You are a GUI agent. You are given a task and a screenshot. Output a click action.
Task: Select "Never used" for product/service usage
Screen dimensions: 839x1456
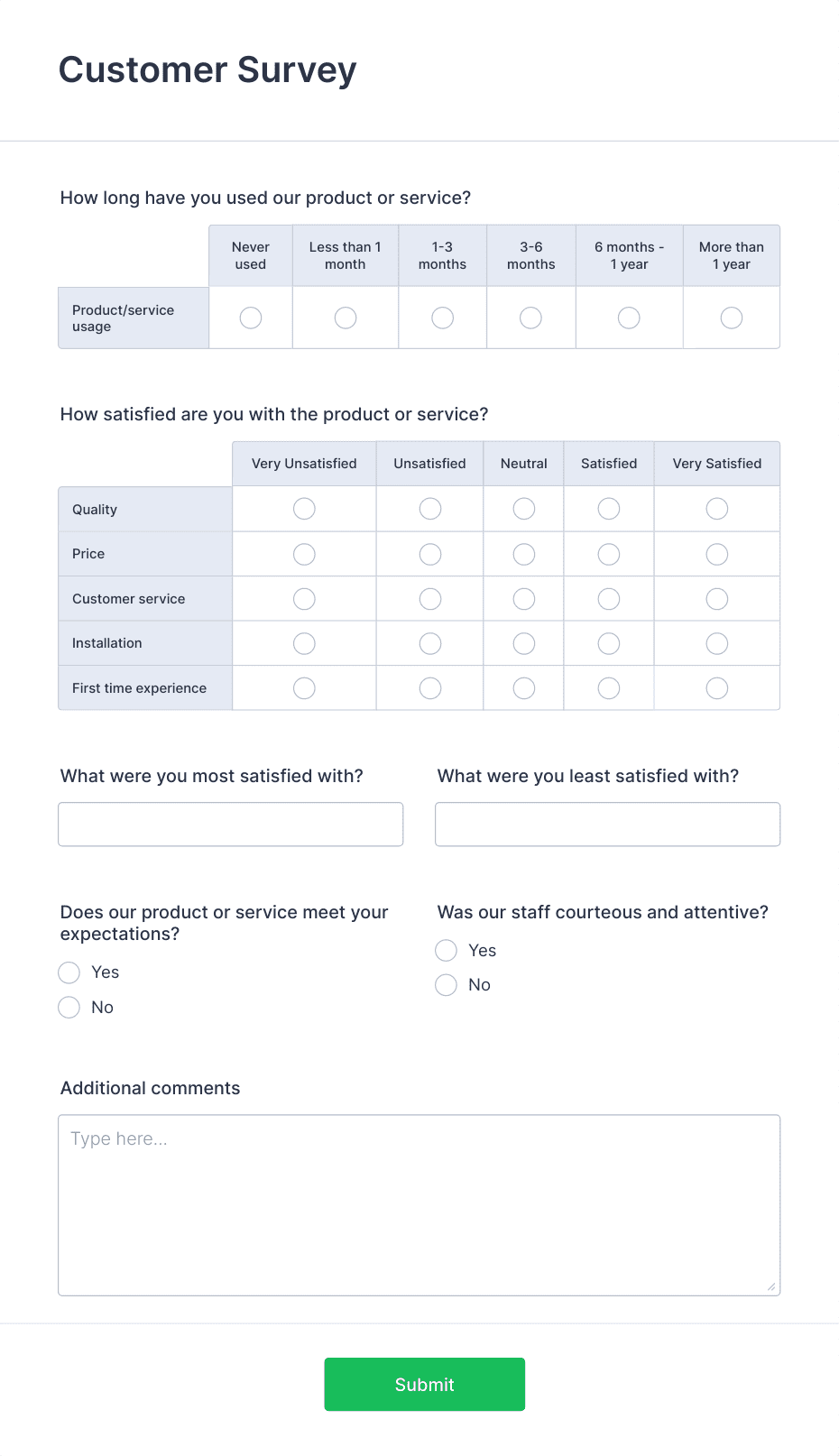[250, 318]
